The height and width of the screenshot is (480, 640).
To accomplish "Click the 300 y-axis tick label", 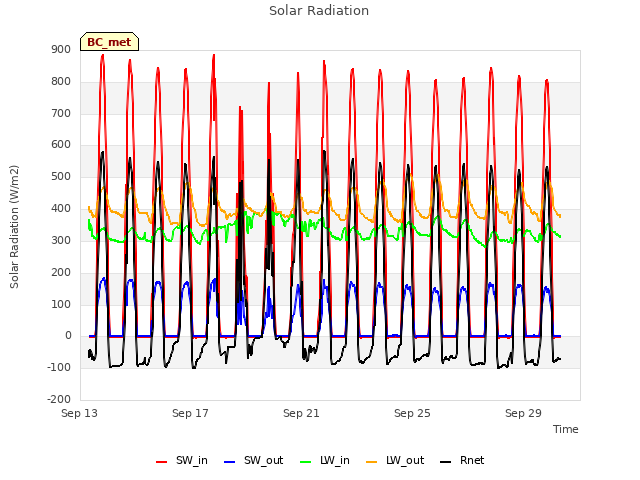I will tap(61, 240).
